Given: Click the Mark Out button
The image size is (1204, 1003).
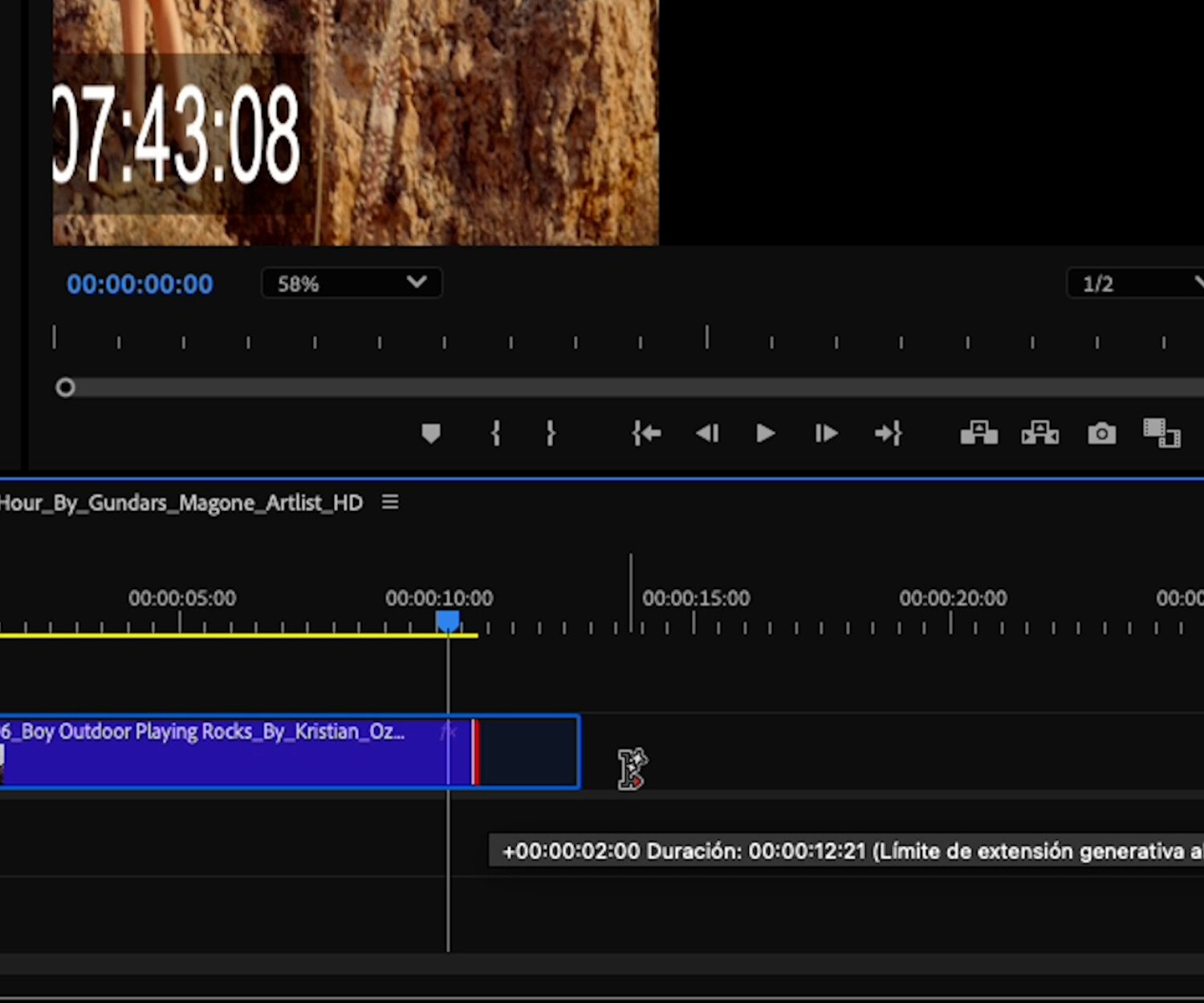Looking at the screenshot, I should click(x=551, y=433).
